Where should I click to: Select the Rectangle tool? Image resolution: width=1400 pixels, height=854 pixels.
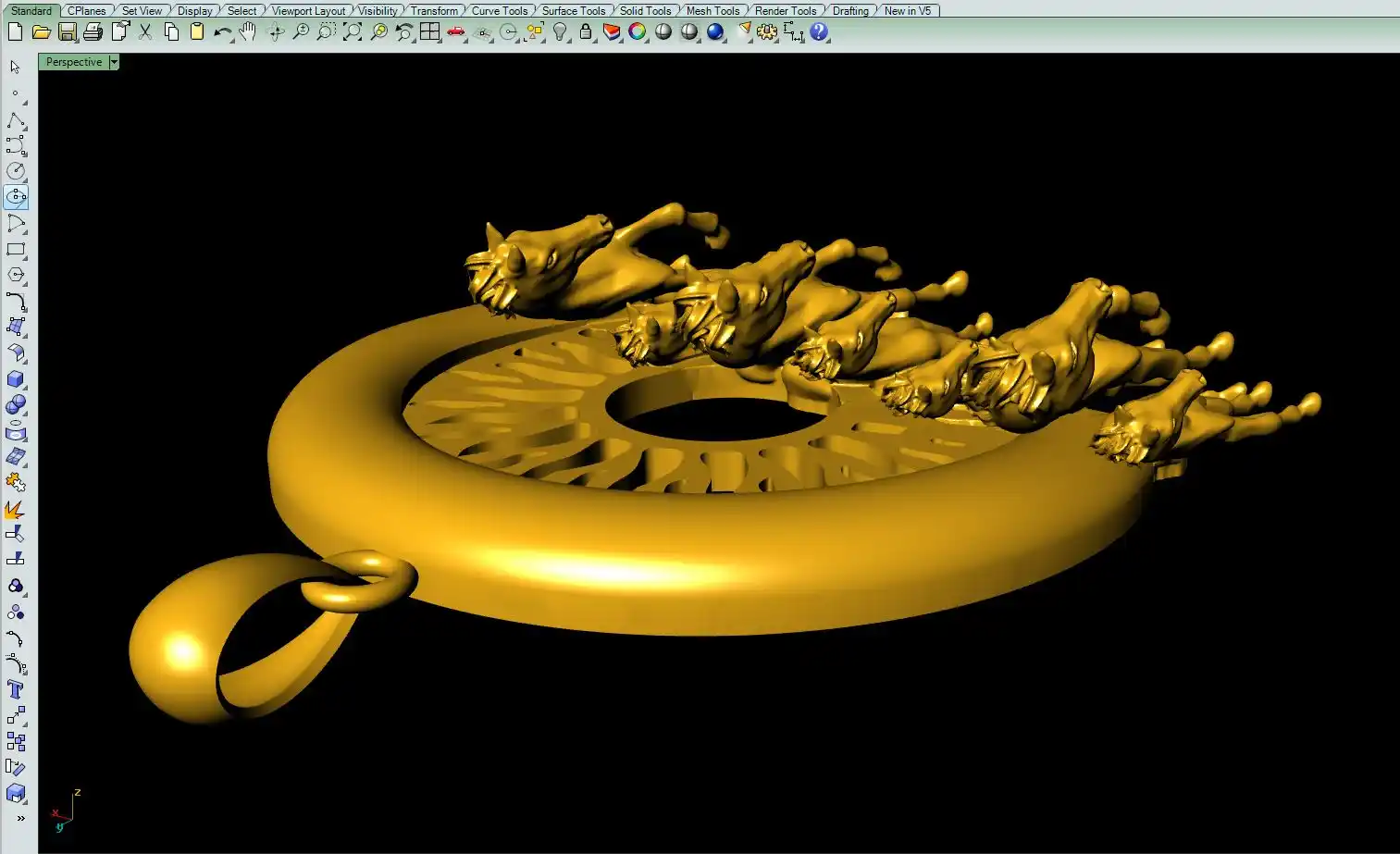tap(16, 250)
